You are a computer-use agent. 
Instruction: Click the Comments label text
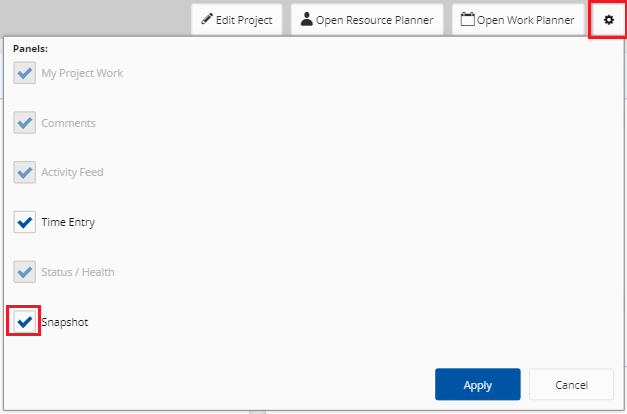(x=68, y=123)
